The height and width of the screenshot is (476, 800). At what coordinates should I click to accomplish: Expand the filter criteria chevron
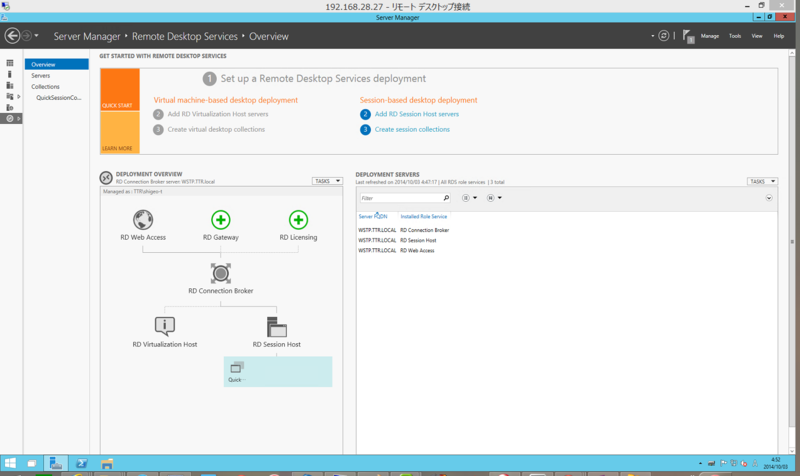[x=769, y=198]
